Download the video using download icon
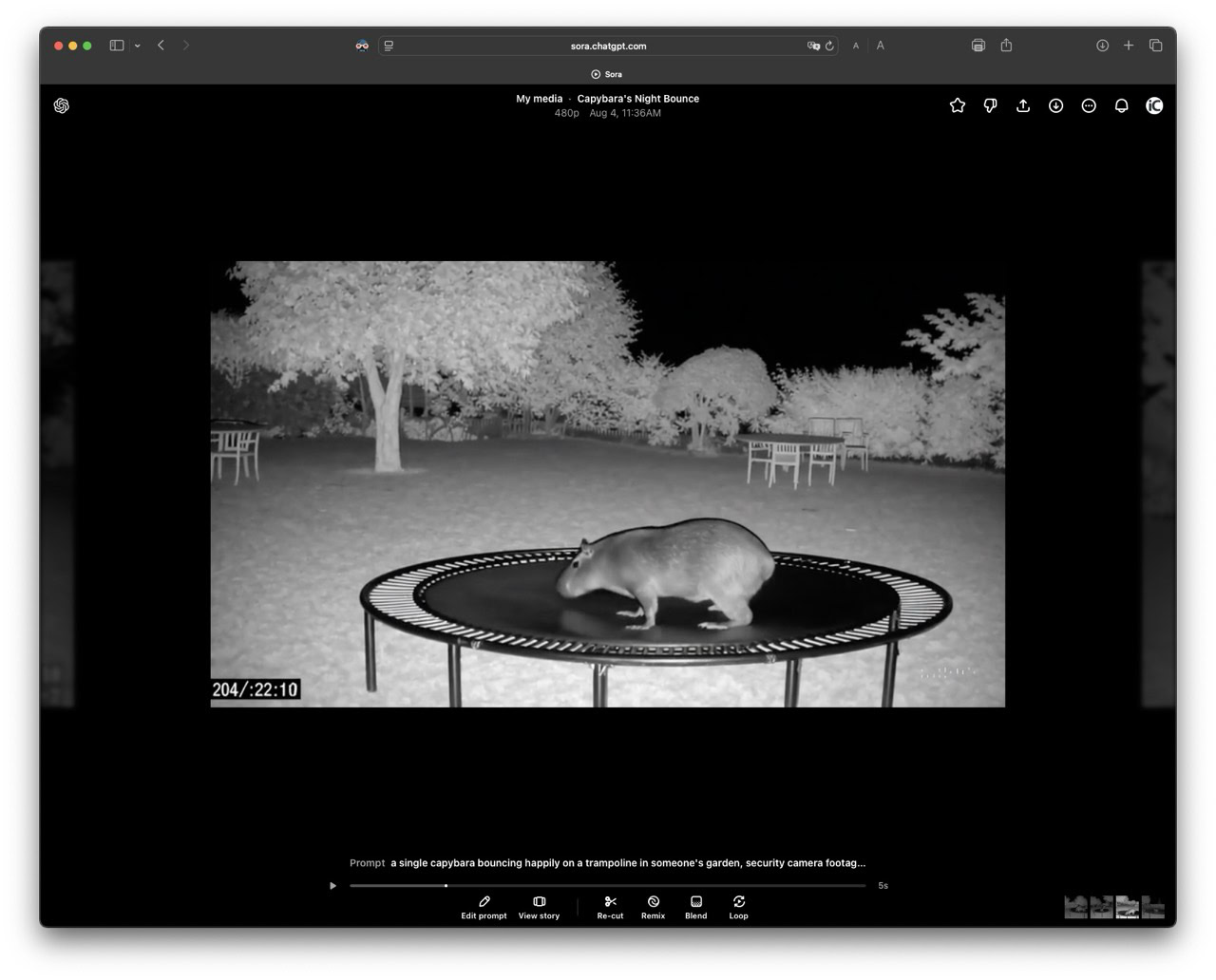 pyautogui.click(x=1055, y=105)
